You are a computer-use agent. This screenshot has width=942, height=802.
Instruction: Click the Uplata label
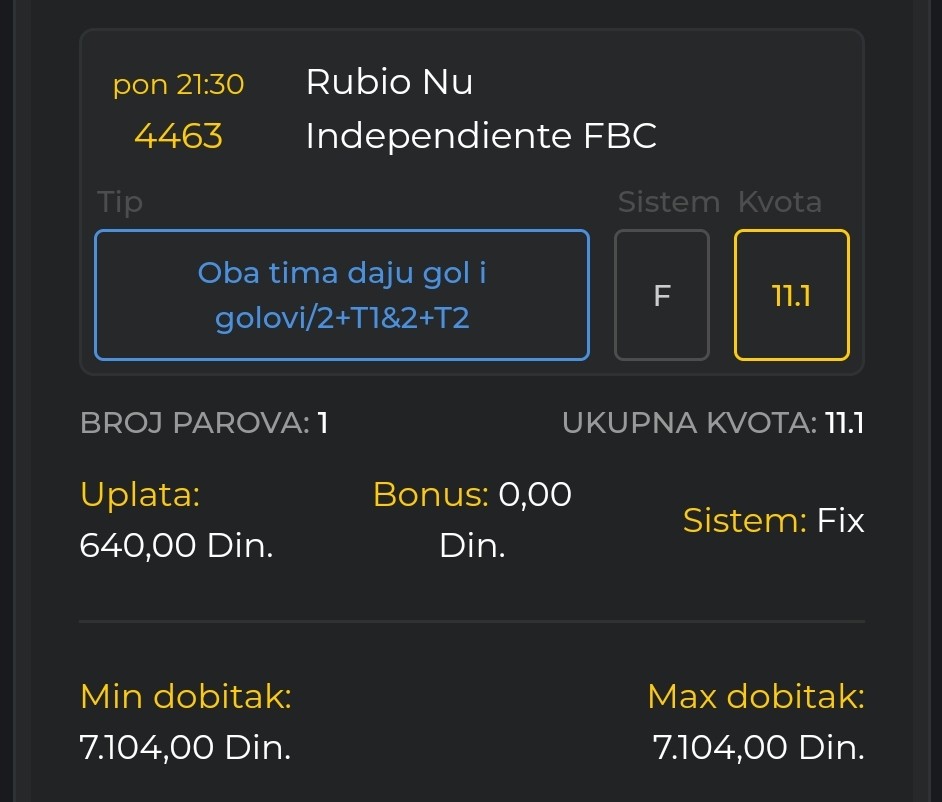tap(140, 495)
